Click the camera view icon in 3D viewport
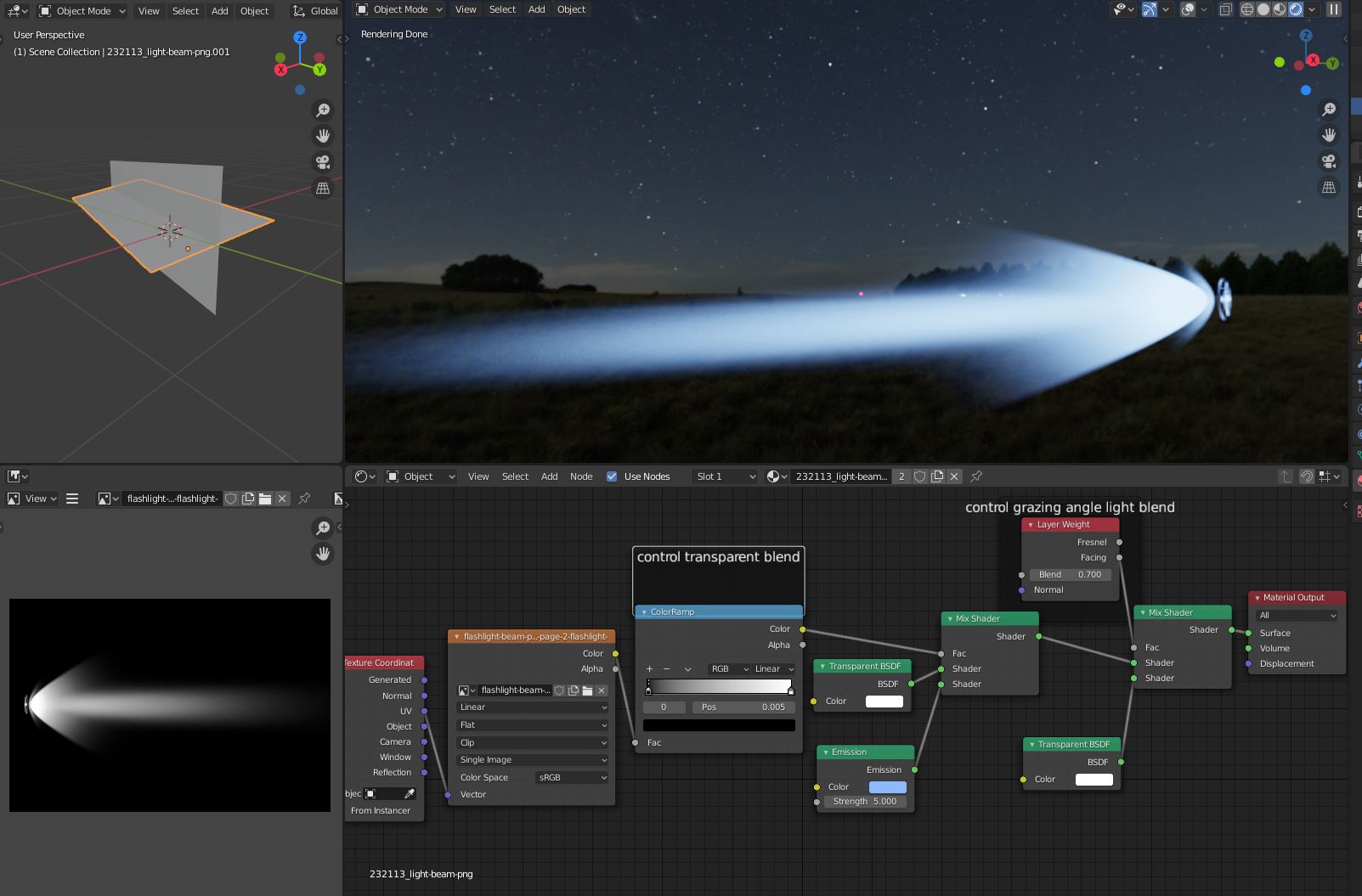This screenshot has width=1362, height=896. pyautogui.click(x=322, y=161)
